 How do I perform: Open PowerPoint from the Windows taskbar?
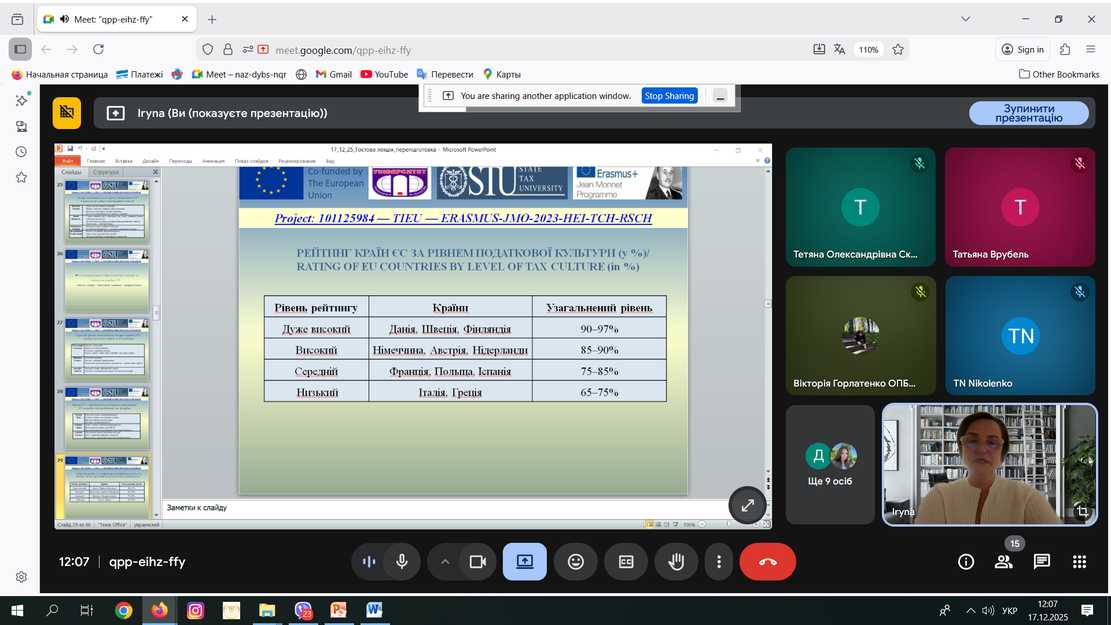coord(339,610)
